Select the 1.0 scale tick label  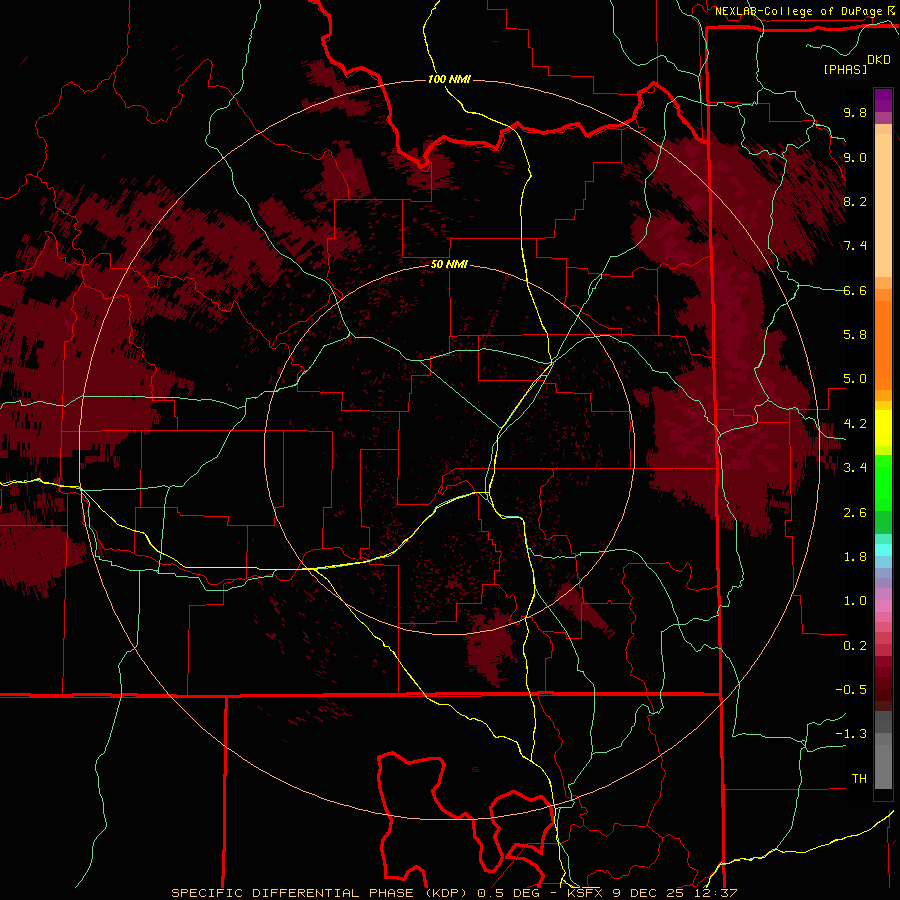click(x=855, y=601)
